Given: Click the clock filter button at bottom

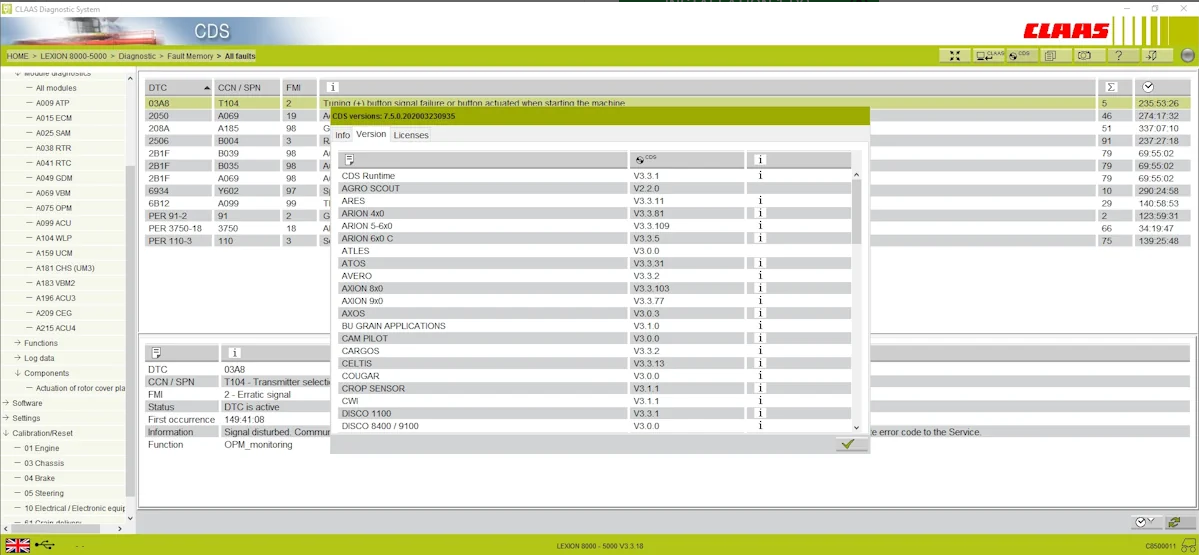Looking at the screenshot, I should coord(1143,522).
